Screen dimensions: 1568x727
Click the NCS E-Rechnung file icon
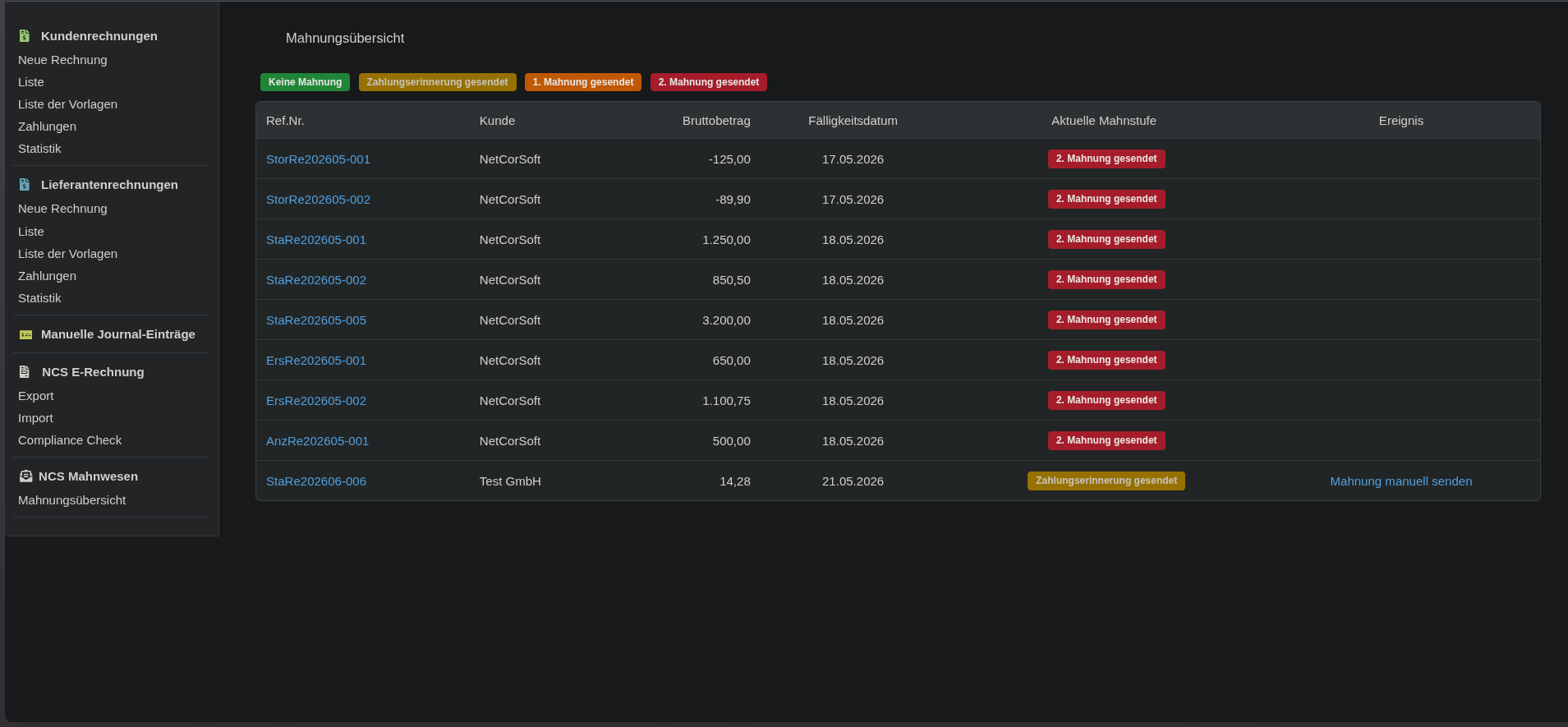coord(25,372)
